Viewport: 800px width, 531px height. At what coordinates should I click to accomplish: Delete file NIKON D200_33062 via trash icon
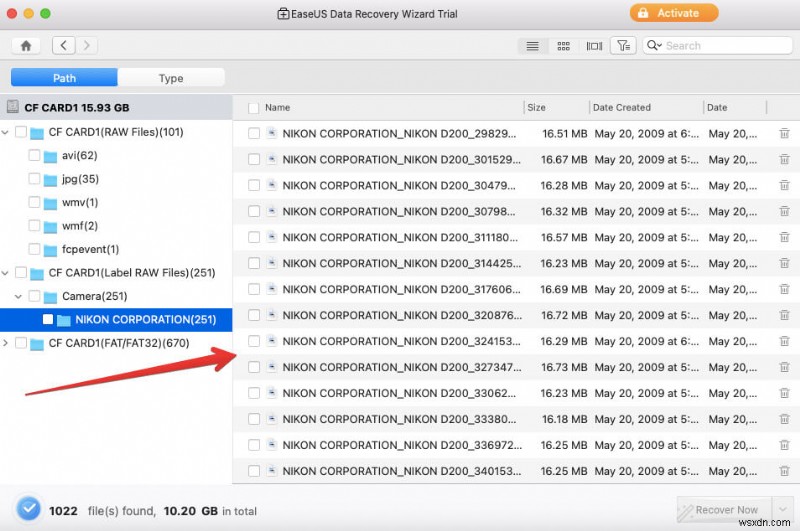(x=784, y=393)
